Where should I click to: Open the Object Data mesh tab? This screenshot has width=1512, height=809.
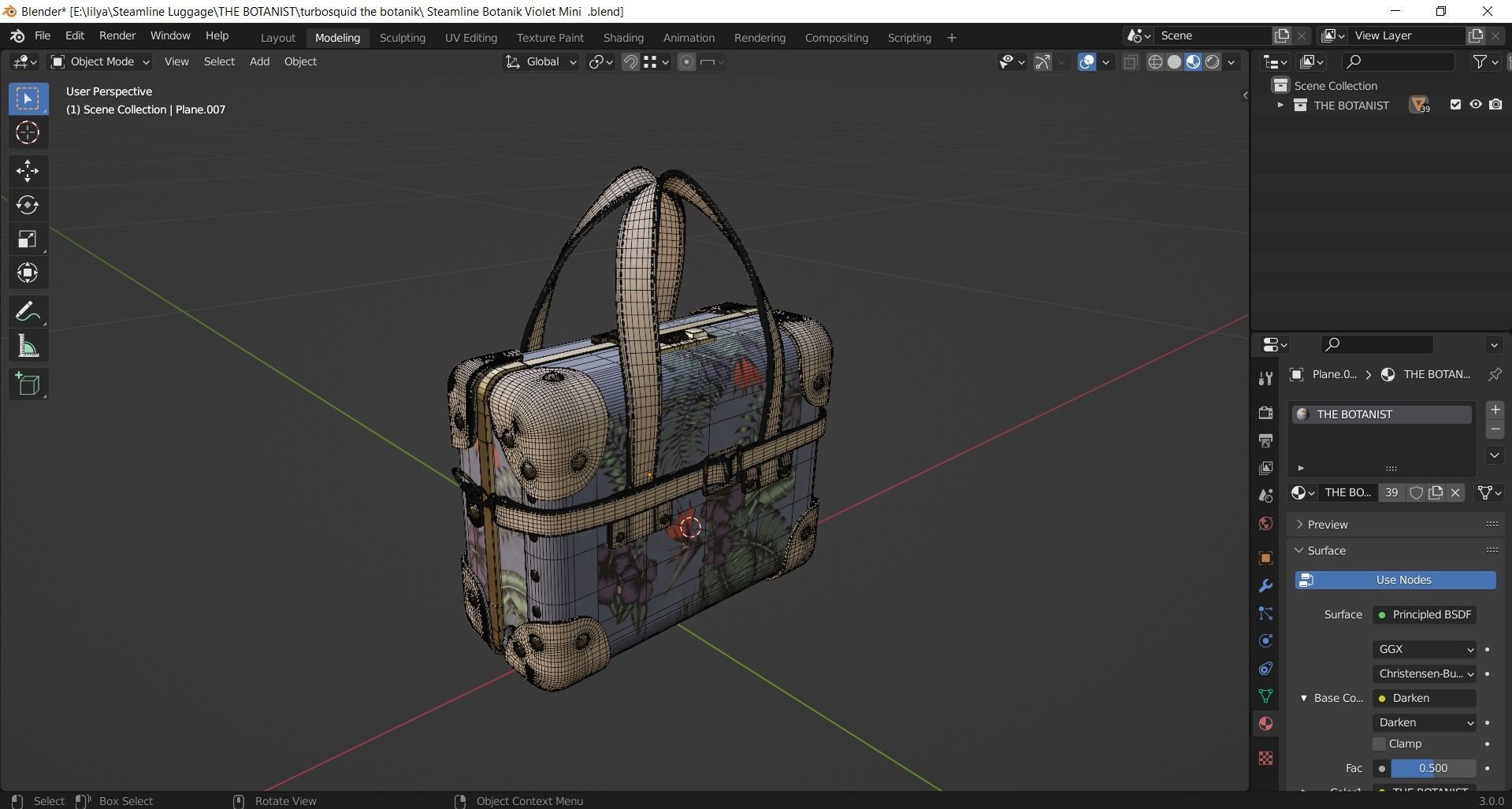point(1265,696)
